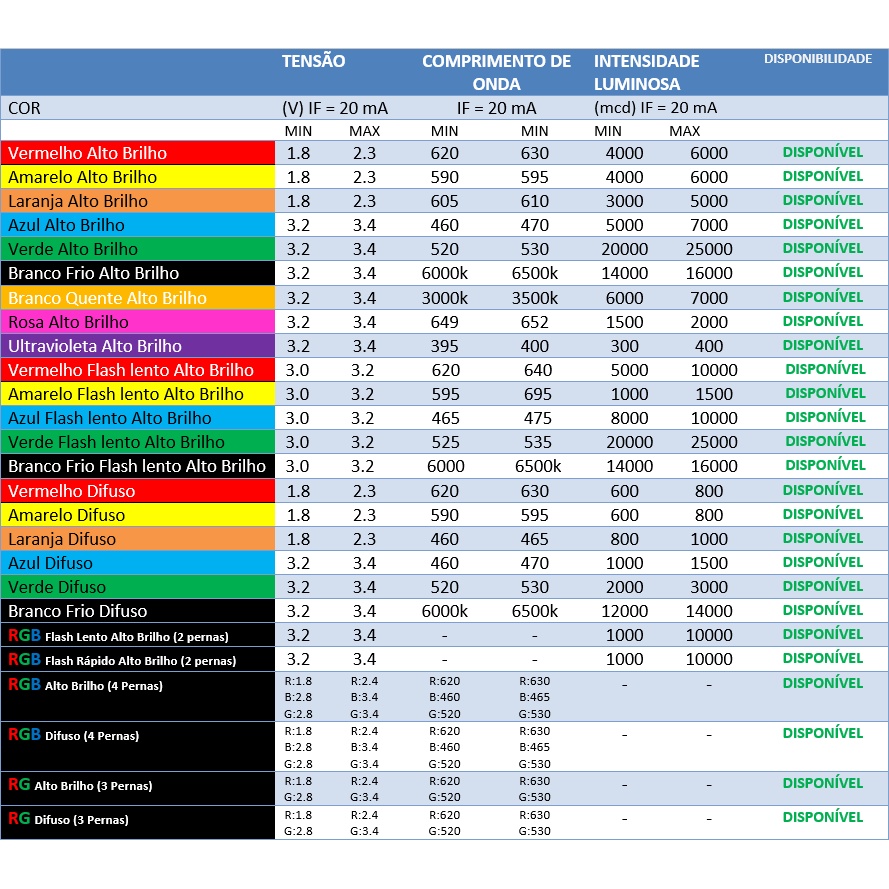This screenshot has width=889, height=889.
Task: Click the DISPONIBILIDADE column header
Action: (x=818, y=59)
